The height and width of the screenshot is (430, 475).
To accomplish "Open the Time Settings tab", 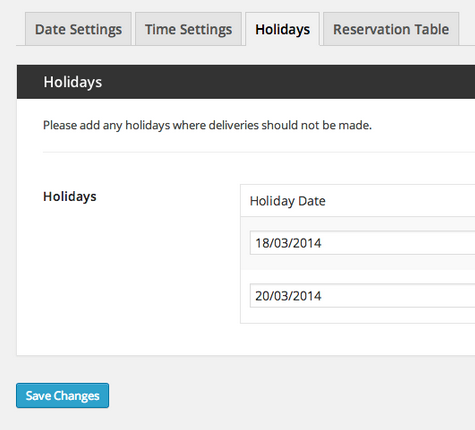I will click(188, 29).
